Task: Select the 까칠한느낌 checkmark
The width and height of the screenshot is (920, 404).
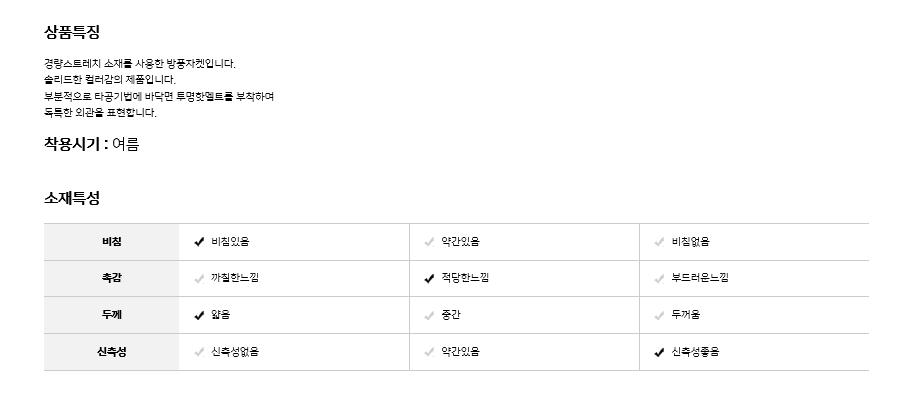Action: pyautogui.click(x=199, y=278)
